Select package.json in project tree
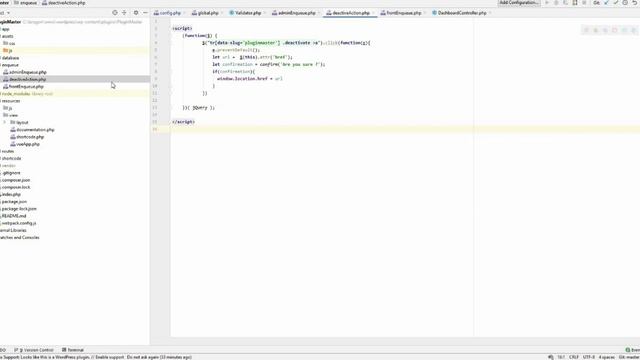The height and width of the screenshot is (360, 640). (14, 202)
